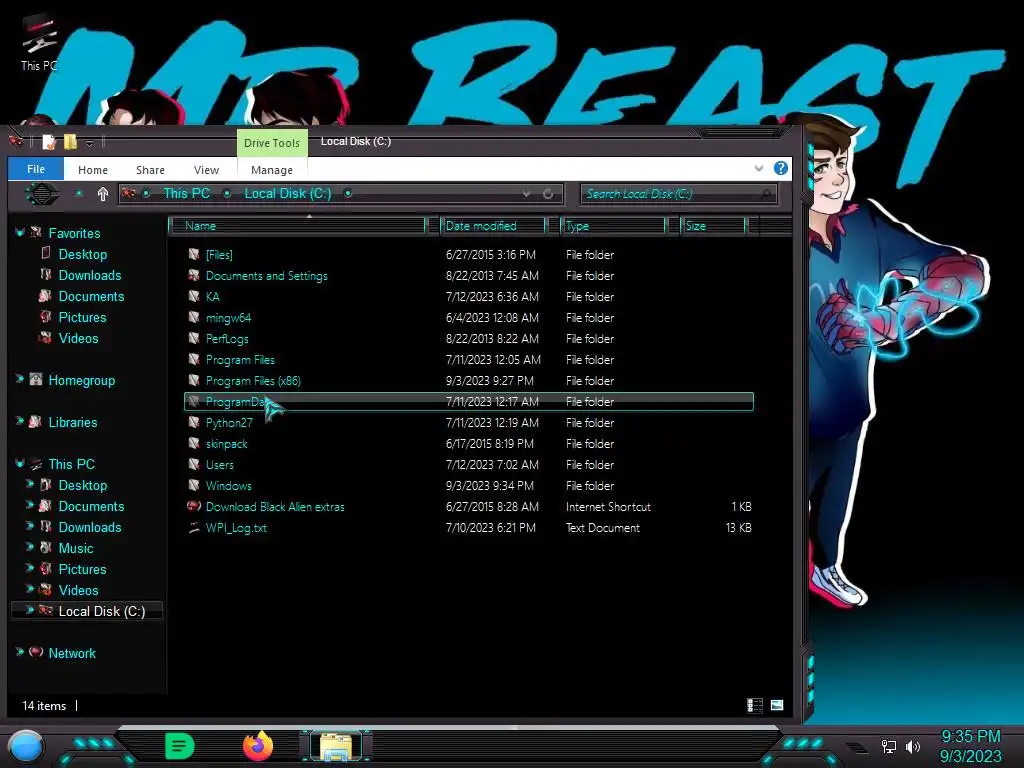Collapse the Favorites tree node
The image size is (1024, 768).
tap(20, 232)
